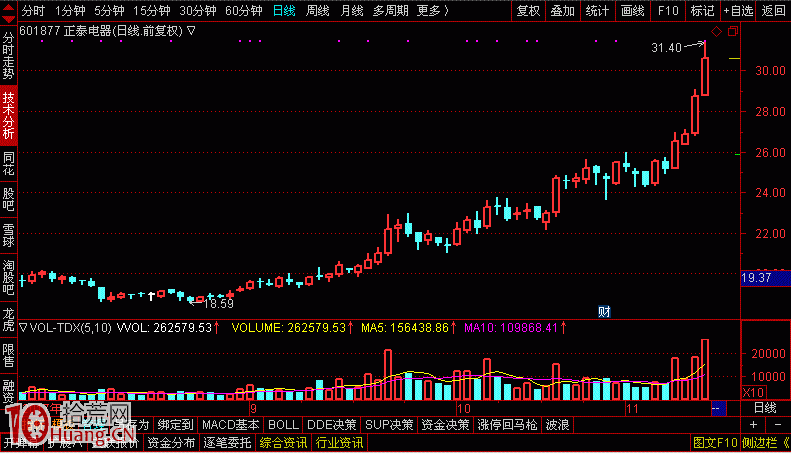Viewport: 791px width, 454px height.
Task: Click the MA10 volume average readout
Action: (511, 328)
